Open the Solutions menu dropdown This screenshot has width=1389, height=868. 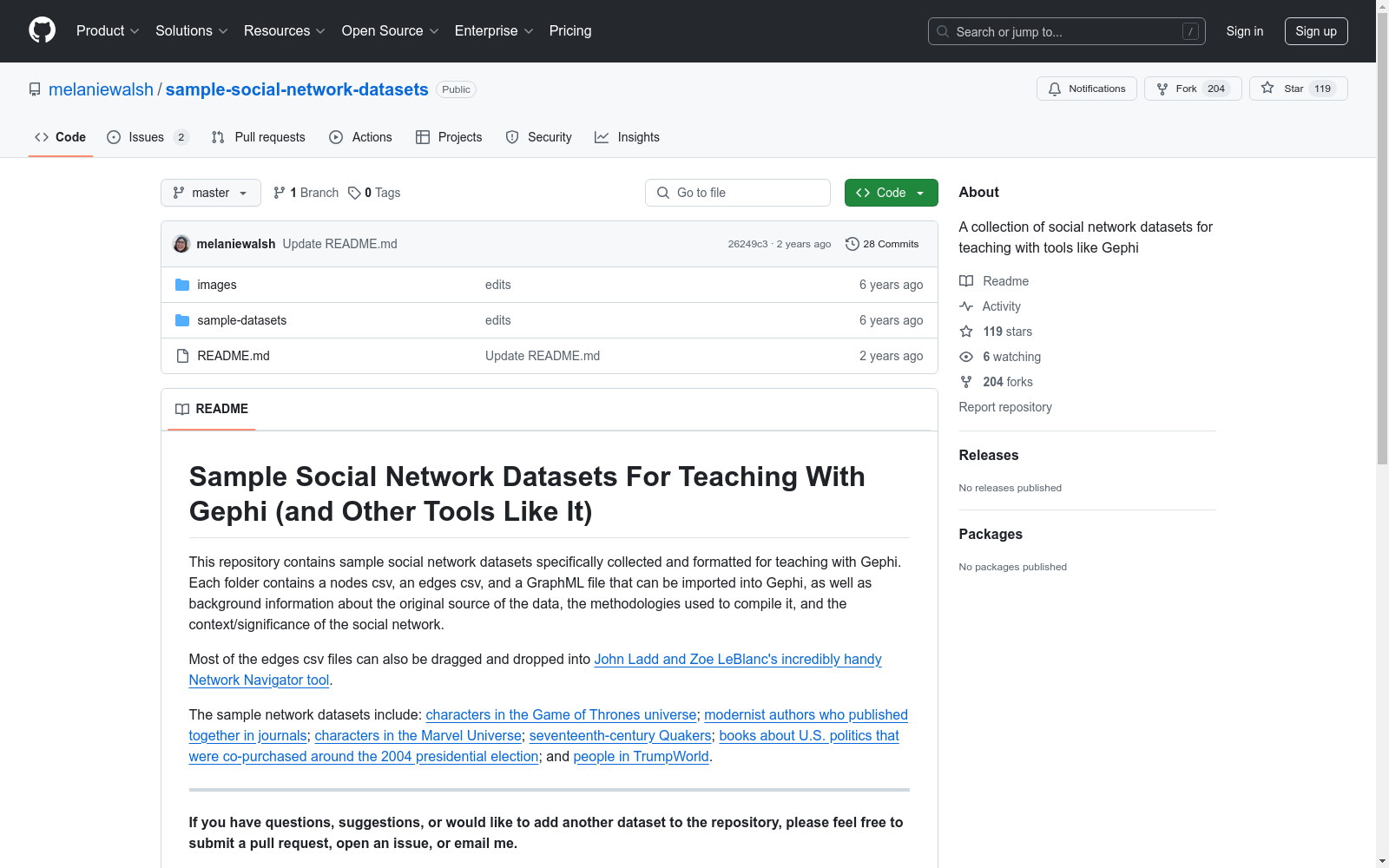pos(192,31)
